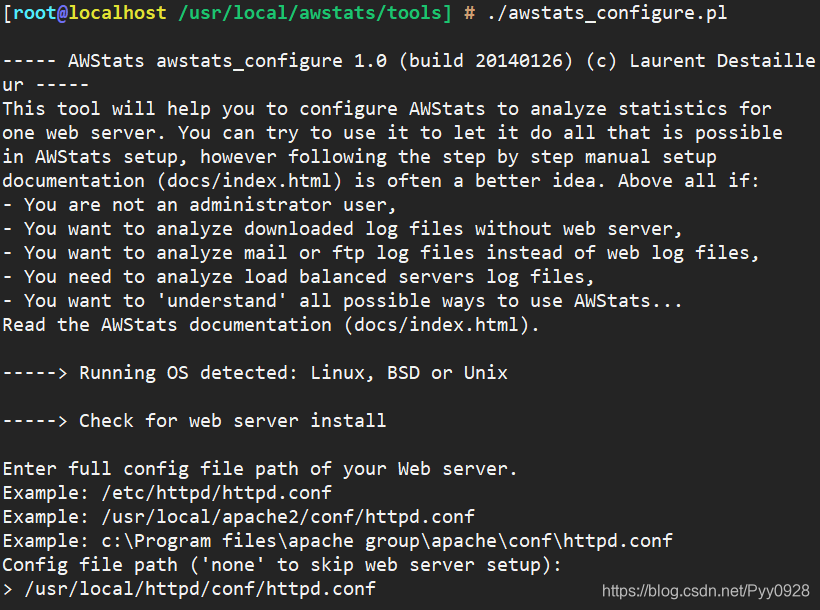
Task: Click the '#' root shell symbol
Action: 470,13
